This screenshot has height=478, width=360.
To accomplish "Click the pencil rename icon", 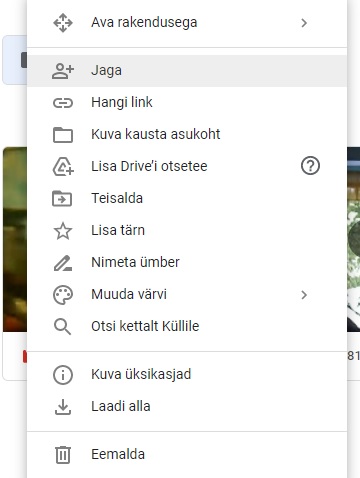I will pos(63,263).
